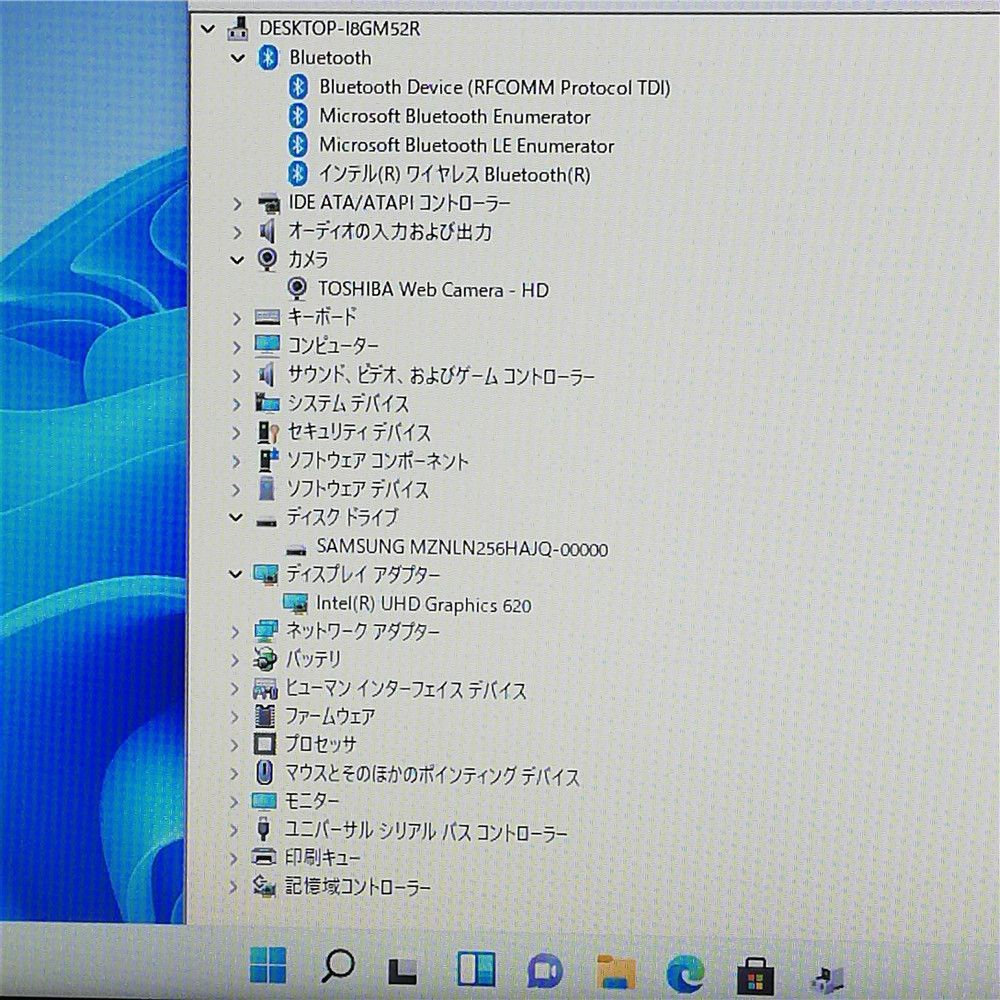This screenshot has height=1000, width=1000.
Task: Open taskbar Search
Action: click(337, 966)
